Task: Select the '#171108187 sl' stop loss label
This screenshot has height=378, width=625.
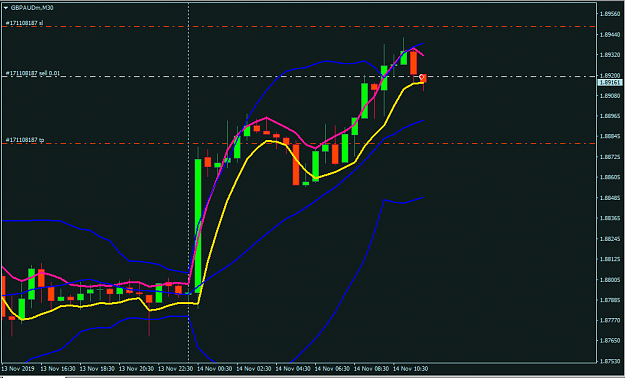Action: (24, 23)
